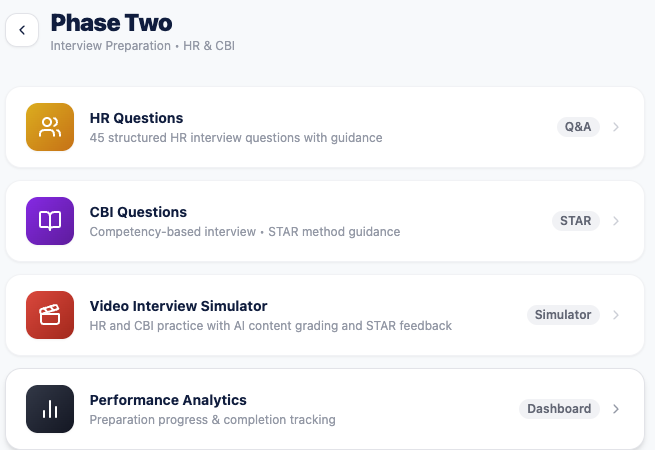Screen dimensions: 655x450
Task: Expand the CBI Questions chevron arrow
Action: 616,221
